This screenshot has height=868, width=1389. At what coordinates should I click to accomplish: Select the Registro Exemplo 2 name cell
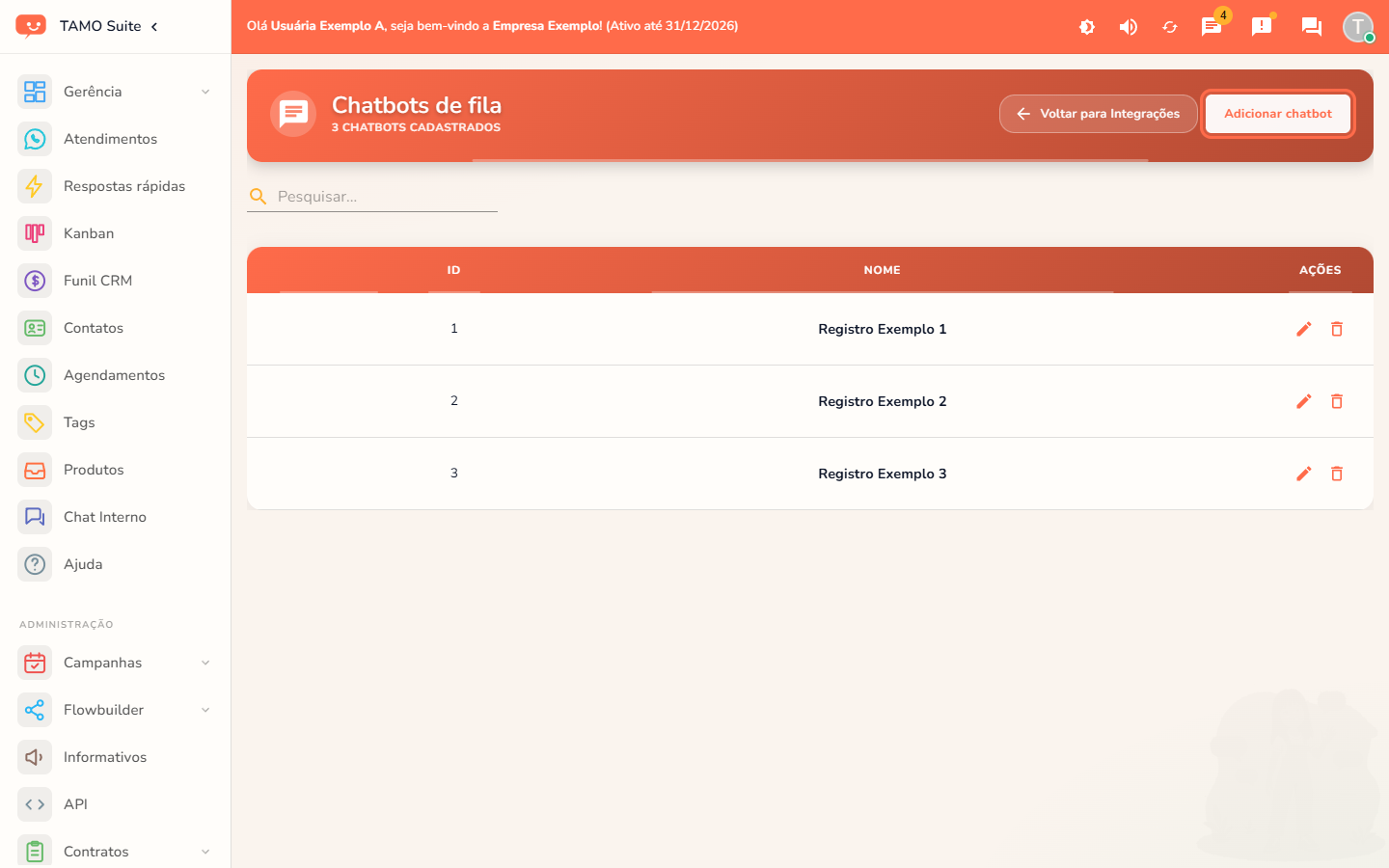883,401
